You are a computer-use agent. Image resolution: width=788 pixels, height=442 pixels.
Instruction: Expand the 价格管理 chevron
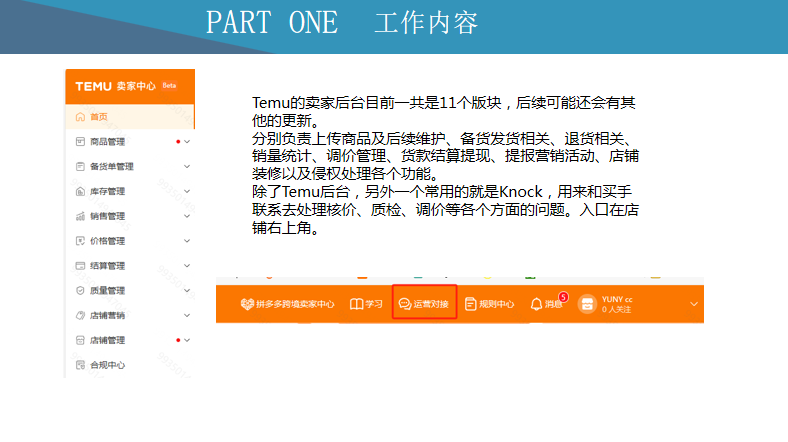[x=187, y=241]
